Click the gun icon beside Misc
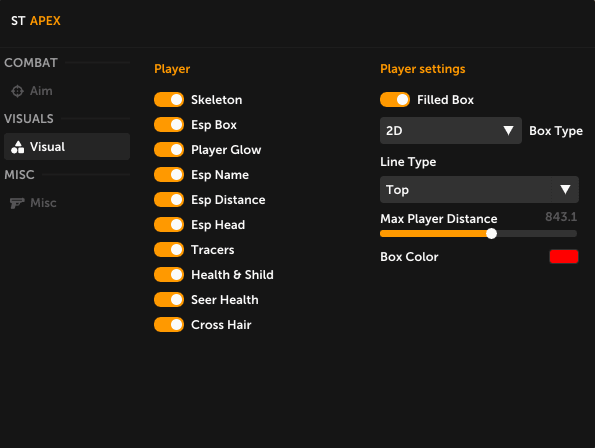This screenshot has width=595, height=448. click(17, 203)
